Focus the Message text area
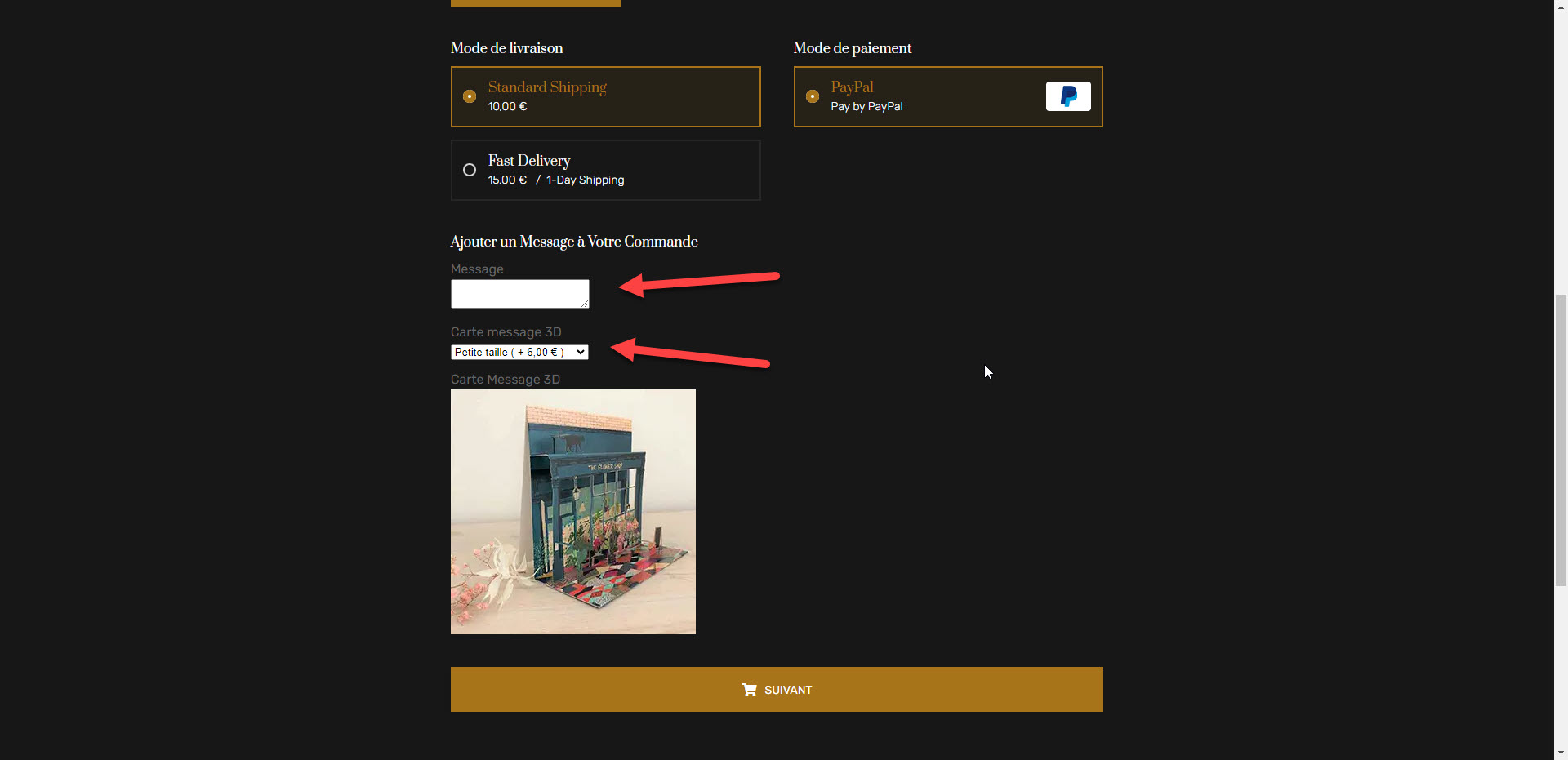The width and height of the screenshot is (1568, 760). click(x=519, y=293)
